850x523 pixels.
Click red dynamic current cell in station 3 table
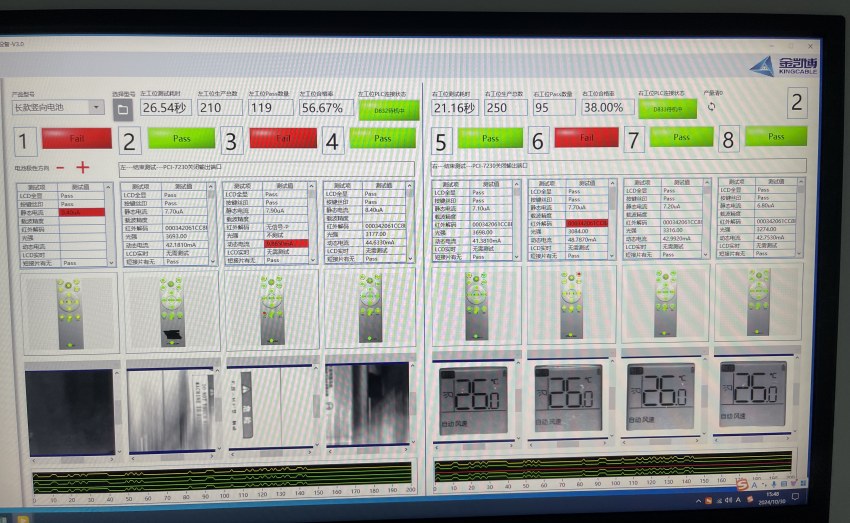click(286, 243)
